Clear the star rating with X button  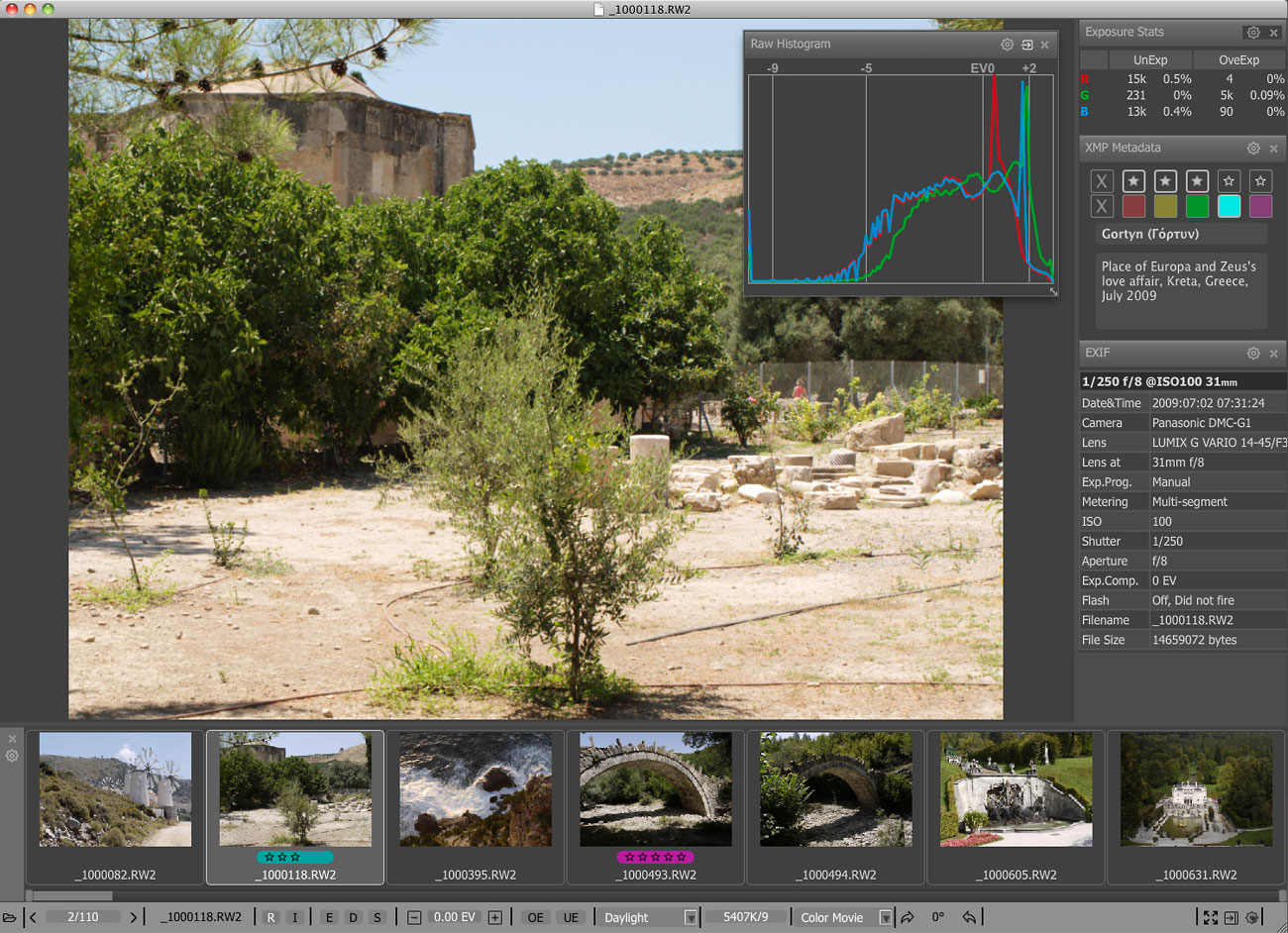[1102, 181]
